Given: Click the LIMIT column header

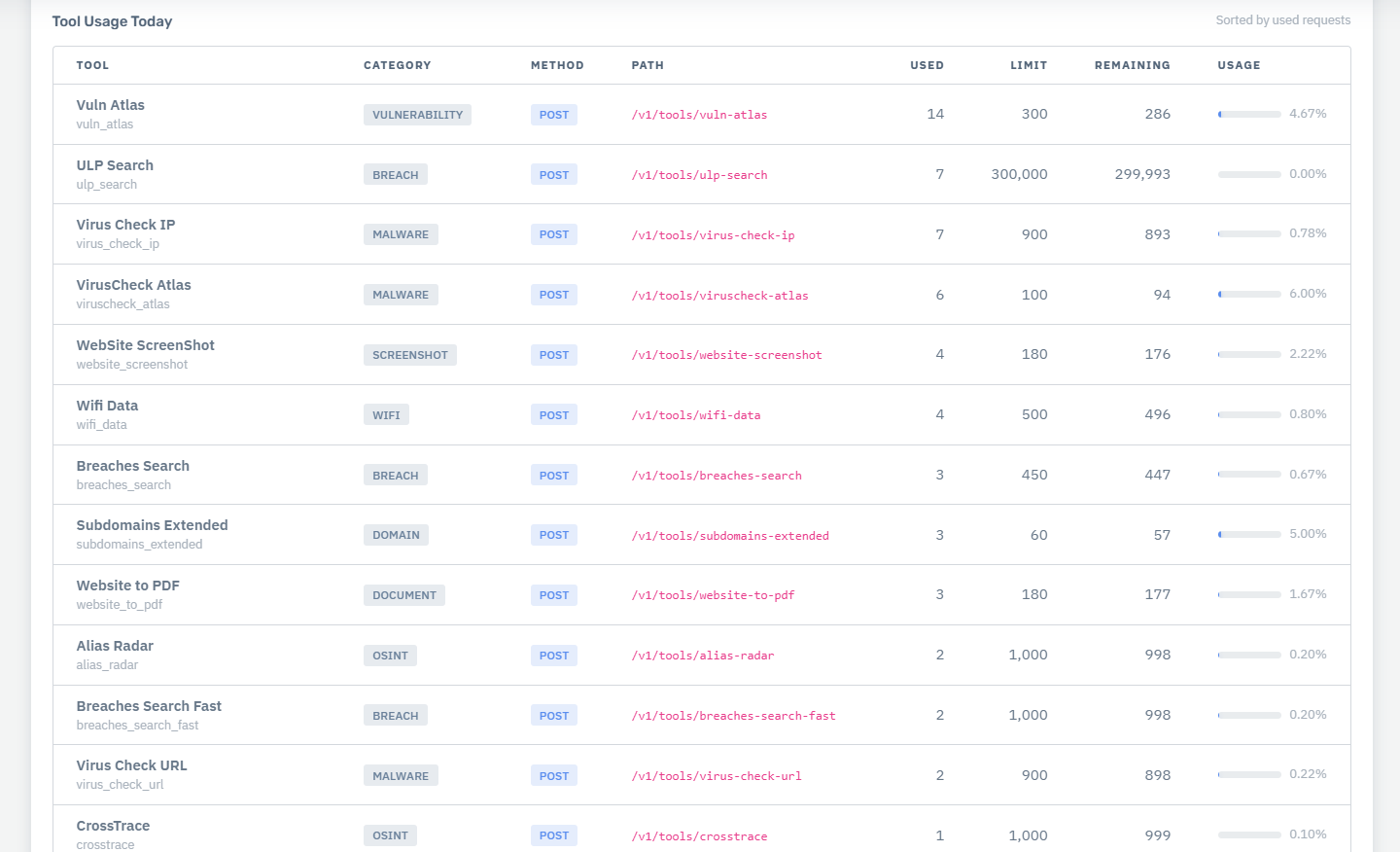Looking at the screenshot, I should 1029,65.
